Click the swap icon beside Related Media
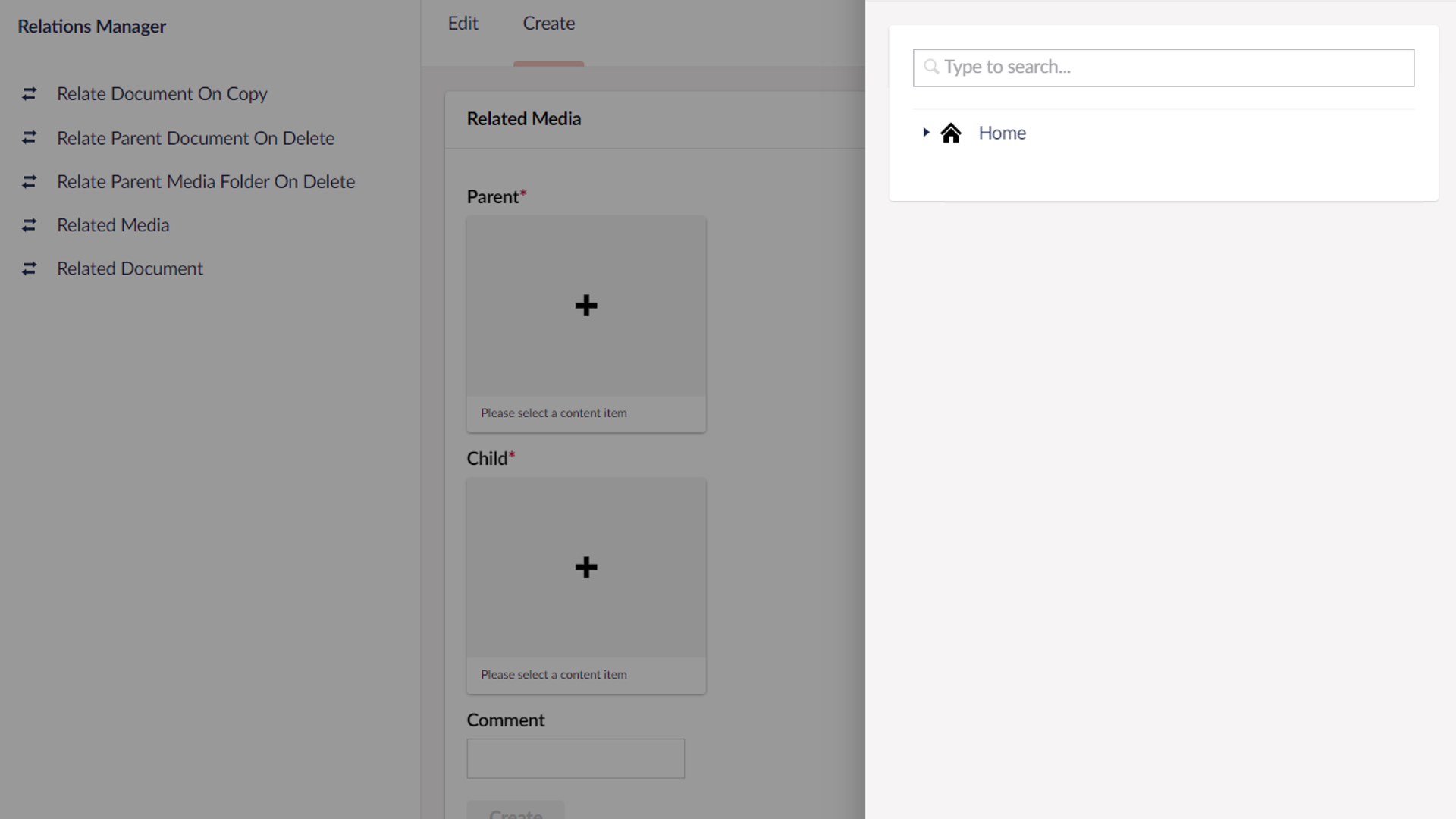Image resolution: width=1456 pixels, height=819 pixels. 30,224
